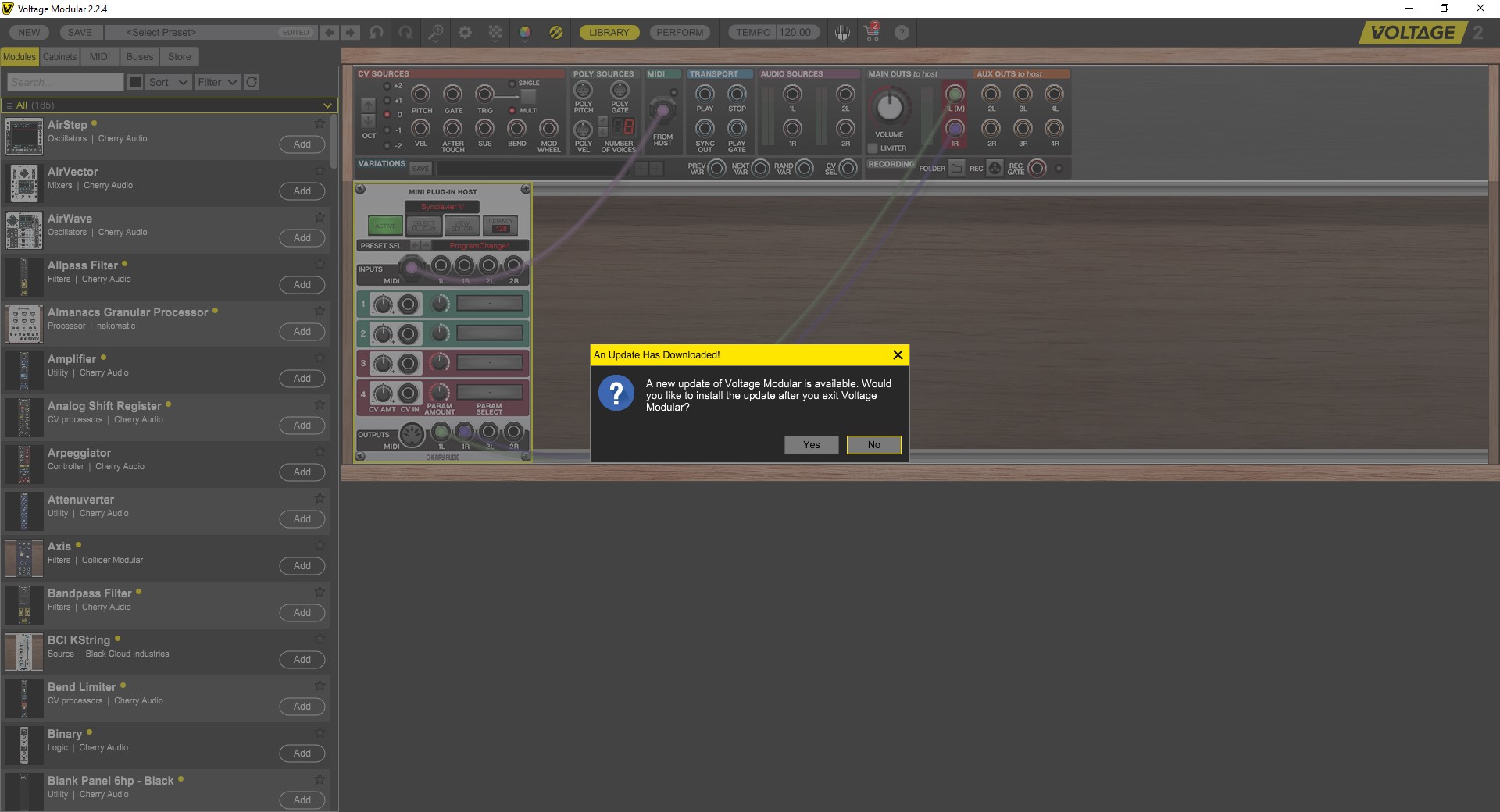Image resolution: width=1500 pixels, height=812 pixels.
Task: Open the Select Preset dropdown
Action: [211, 33]
